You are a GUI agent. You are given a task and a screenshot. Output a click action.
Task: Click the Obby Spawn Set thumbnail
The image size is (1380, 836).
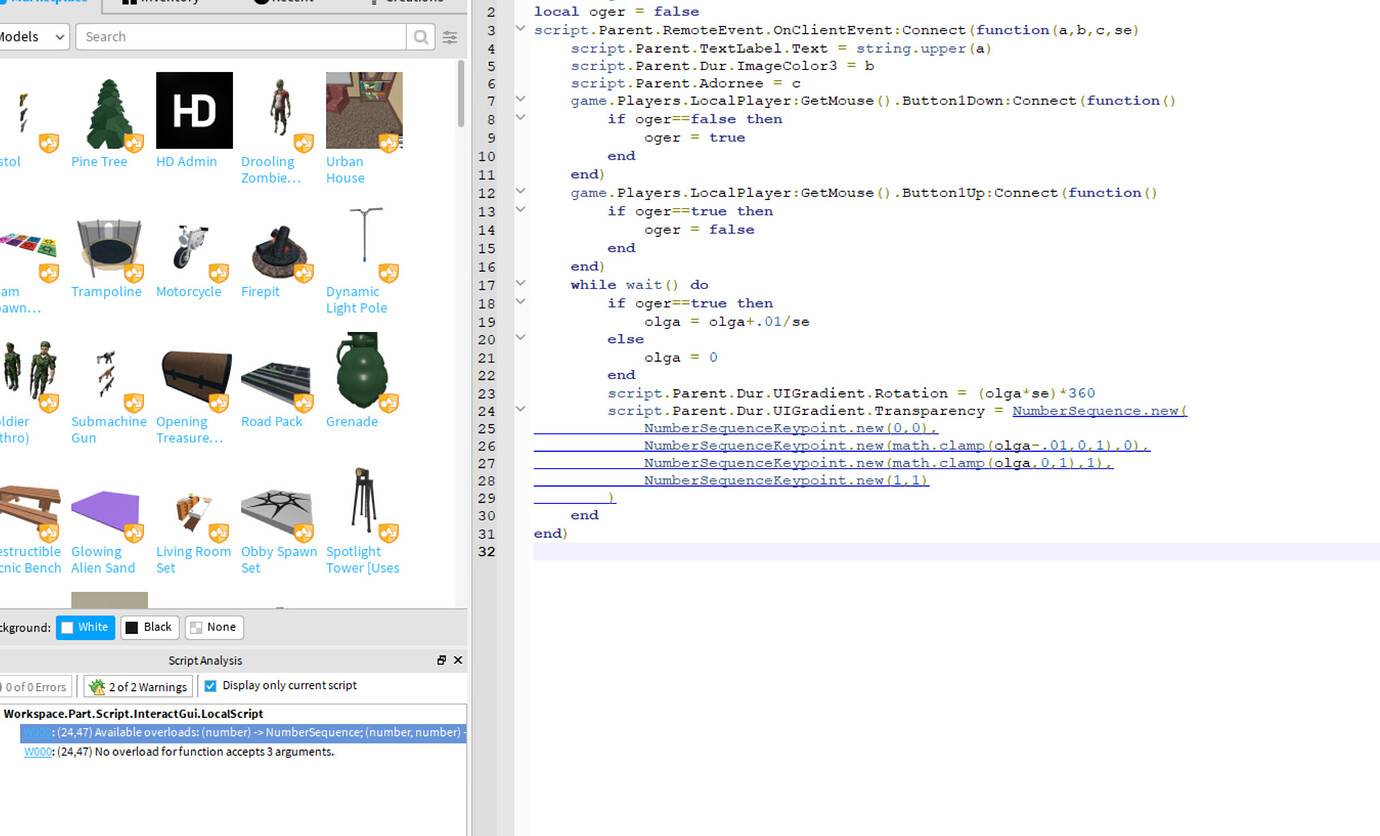pyautogui.click(x=279, y=500)
